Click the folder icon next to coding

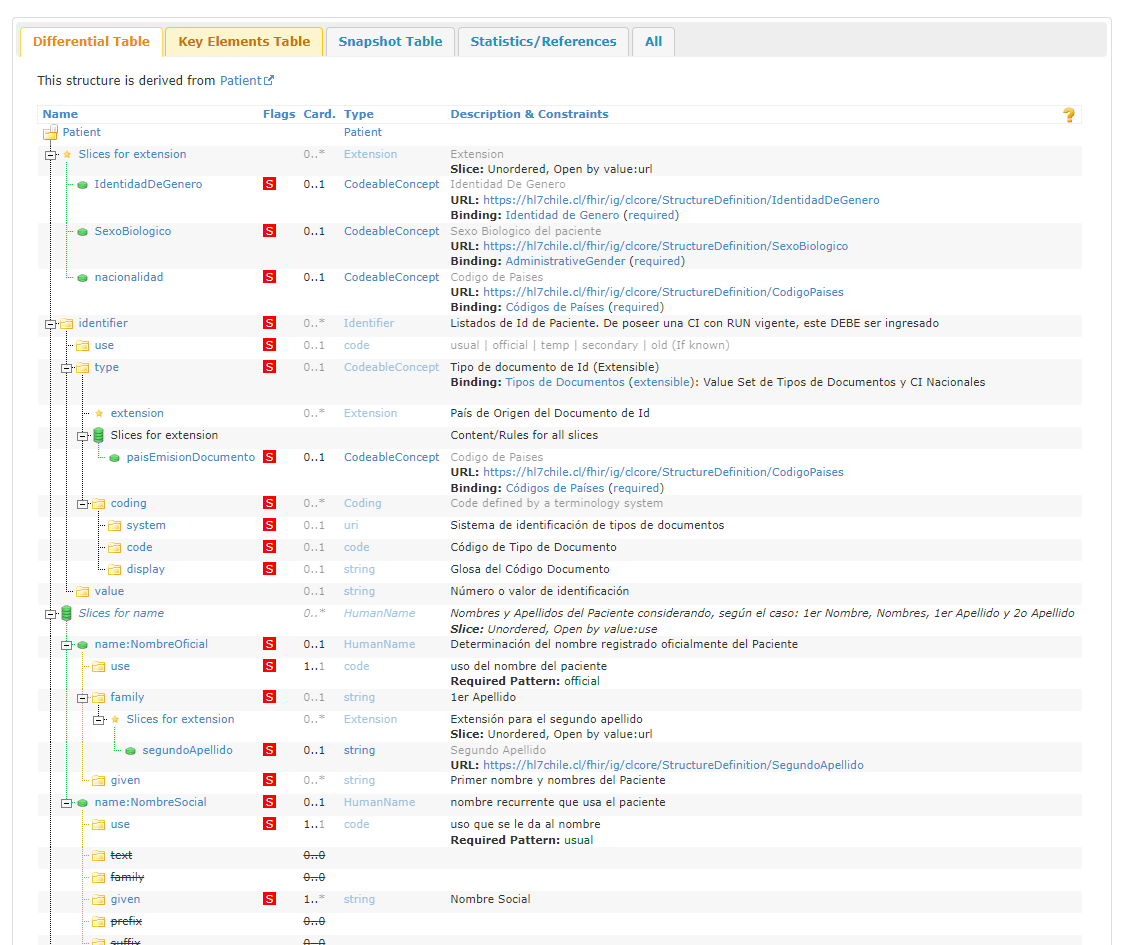pos(99,504)
